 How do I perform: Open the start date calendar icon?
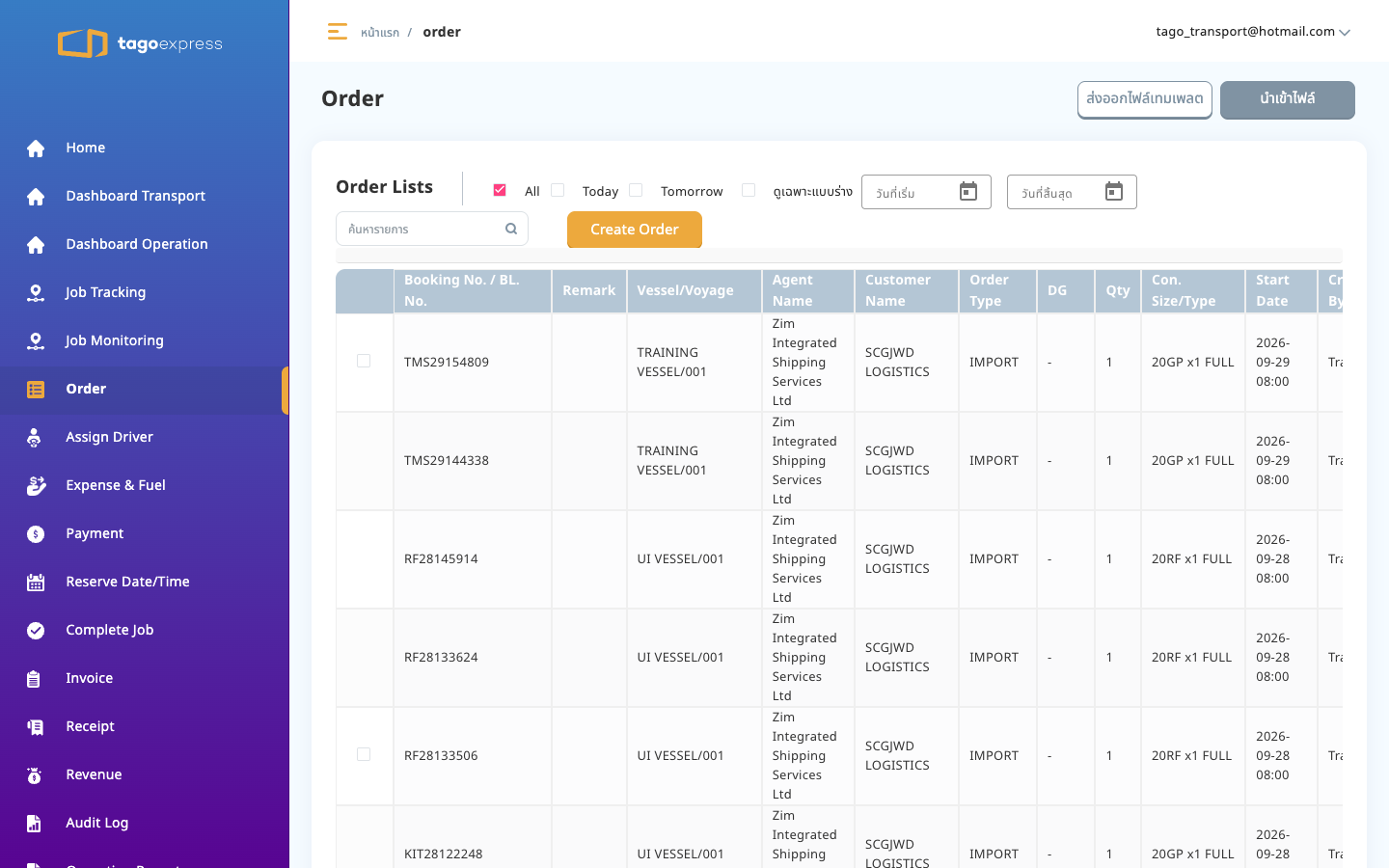(x=968, y=192)
